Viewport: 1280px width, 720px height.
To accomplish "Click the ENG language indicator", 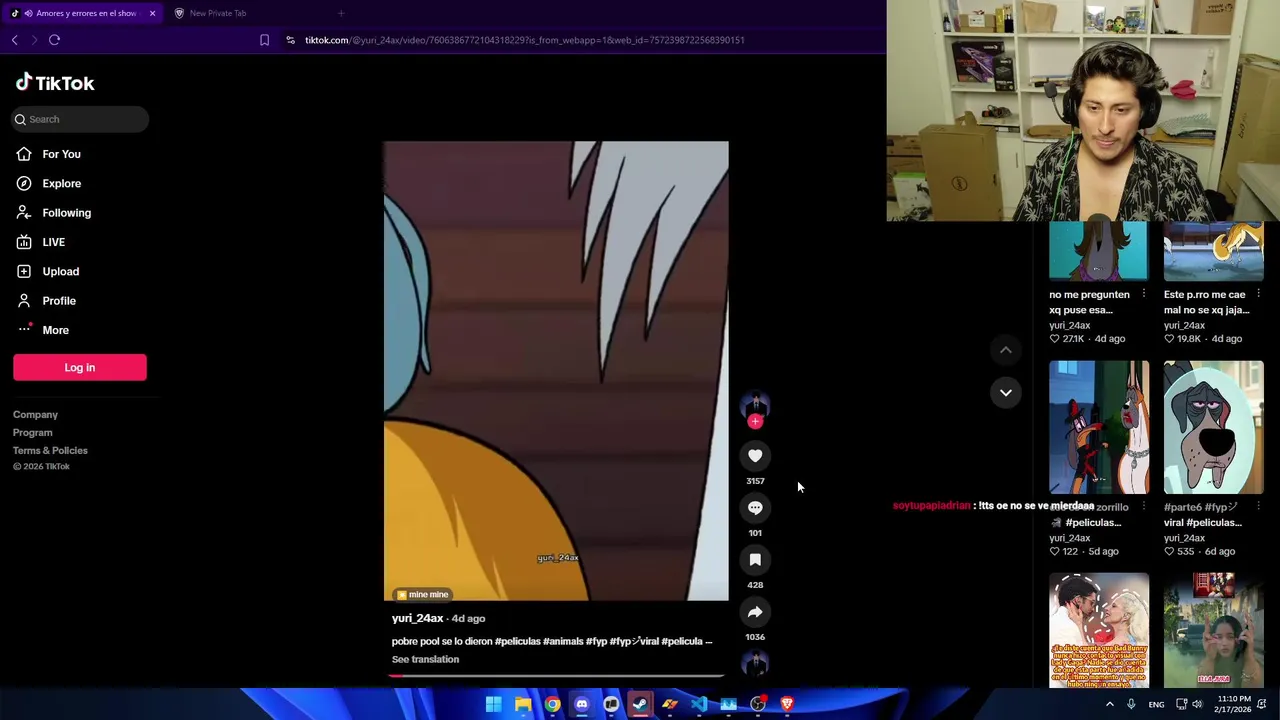I will click(1156, 705).
